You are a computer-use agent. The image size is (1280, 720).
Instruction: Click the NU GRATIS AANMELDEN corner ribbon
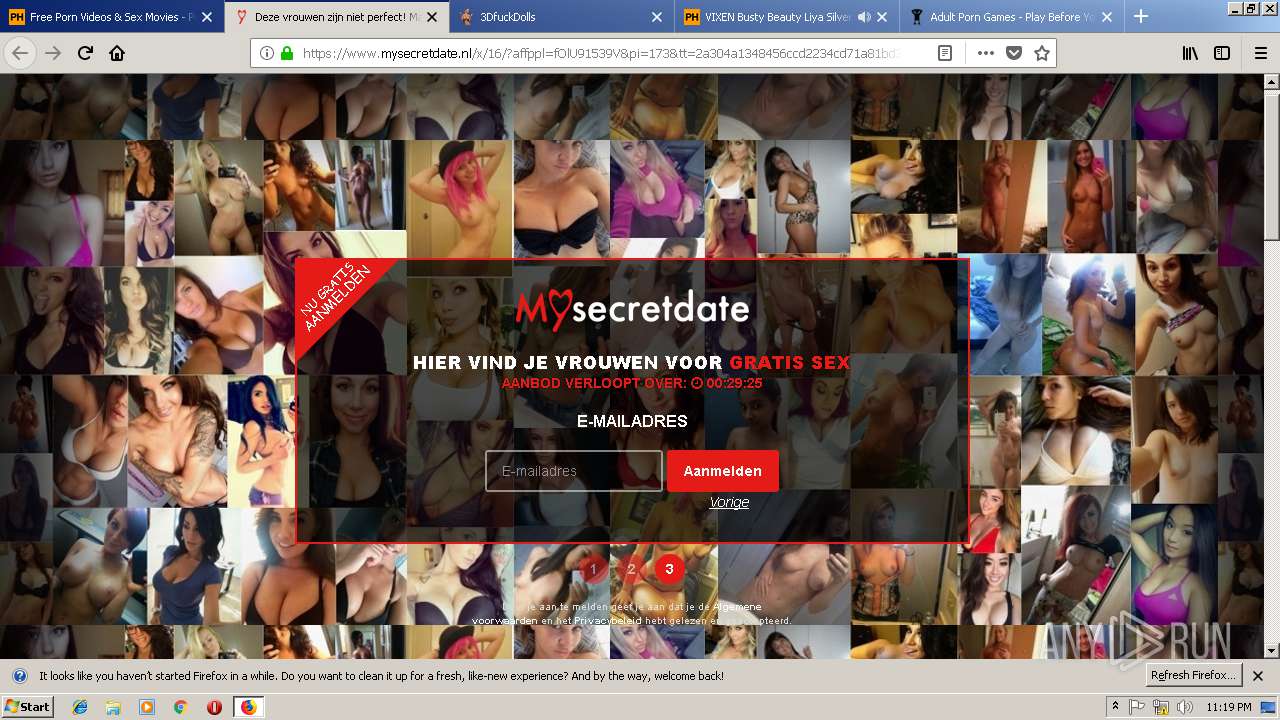tap(336, 298)
